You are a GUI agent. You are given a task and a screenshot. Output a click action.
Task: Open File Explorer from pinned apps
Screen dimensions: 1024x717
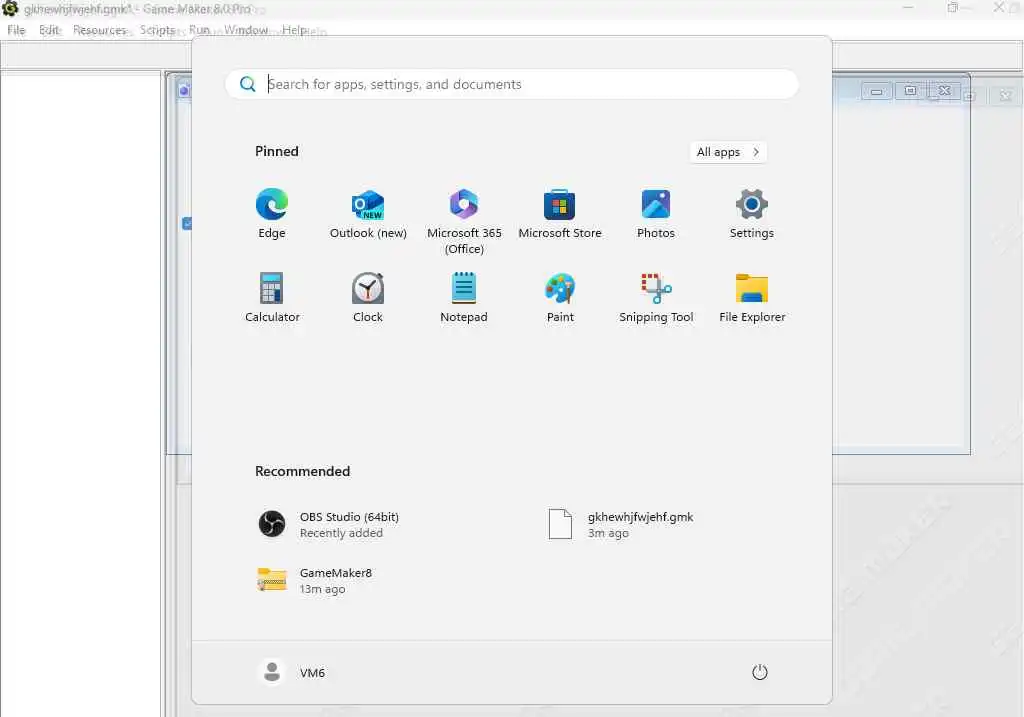[x=752, y=298]
